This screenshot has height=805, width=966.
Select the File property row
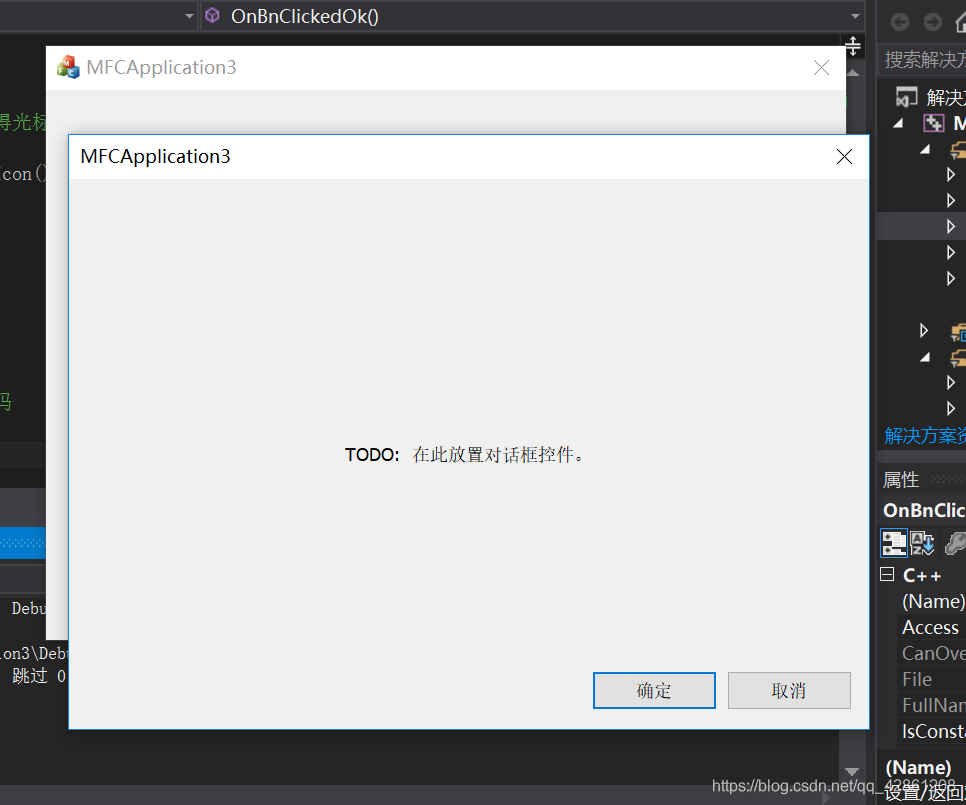click(x=932, y=679)
